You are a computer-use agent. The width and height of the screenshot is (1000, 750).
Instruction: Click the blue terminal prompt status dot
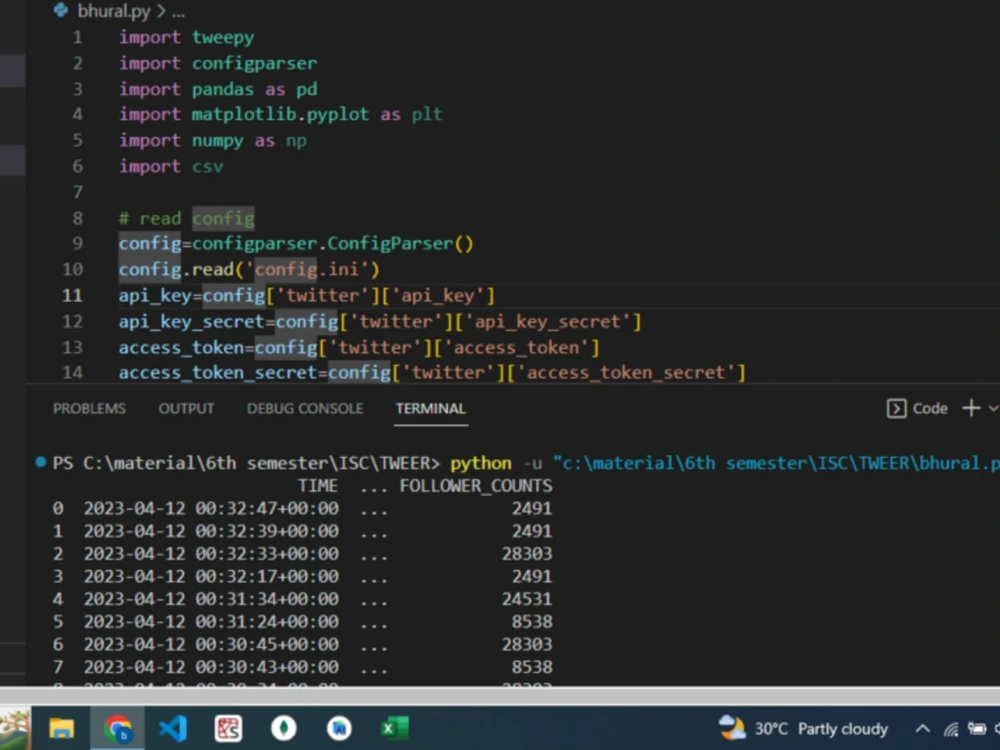tap(41, 462)
